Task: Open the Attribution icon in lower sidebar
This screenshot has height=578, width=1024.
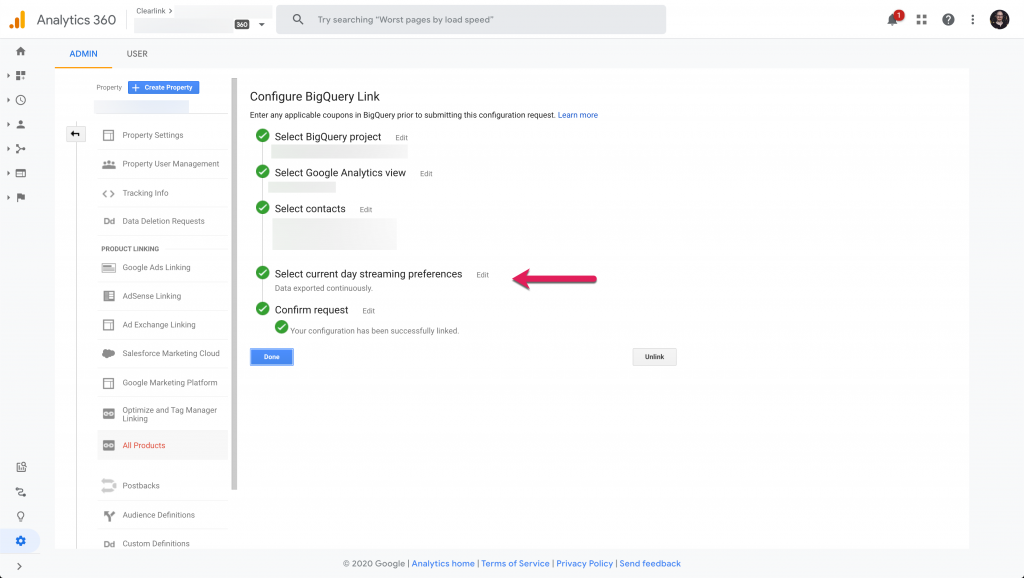Action: pos(21,492)
